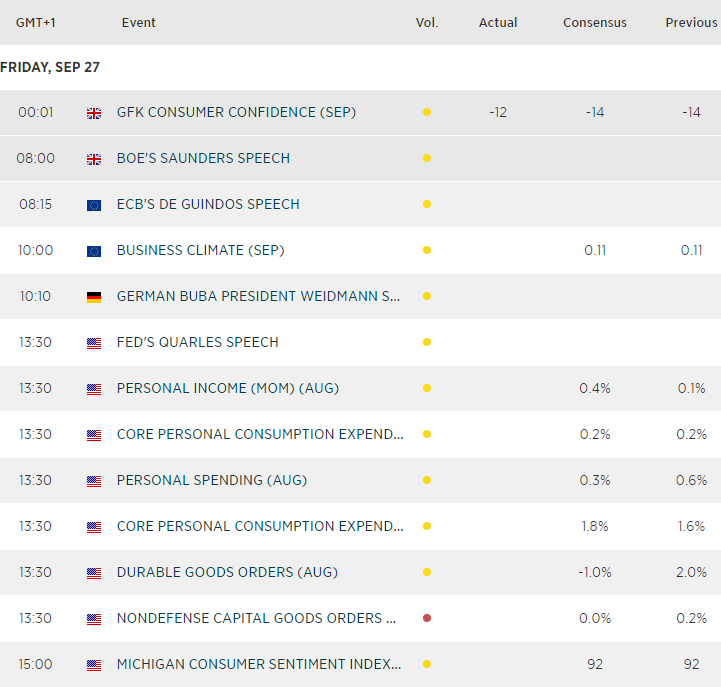Open the GfK Consumer Confidence (Sep) event
Viewport: 721px width, 687px height.
[x=236, y=112]
